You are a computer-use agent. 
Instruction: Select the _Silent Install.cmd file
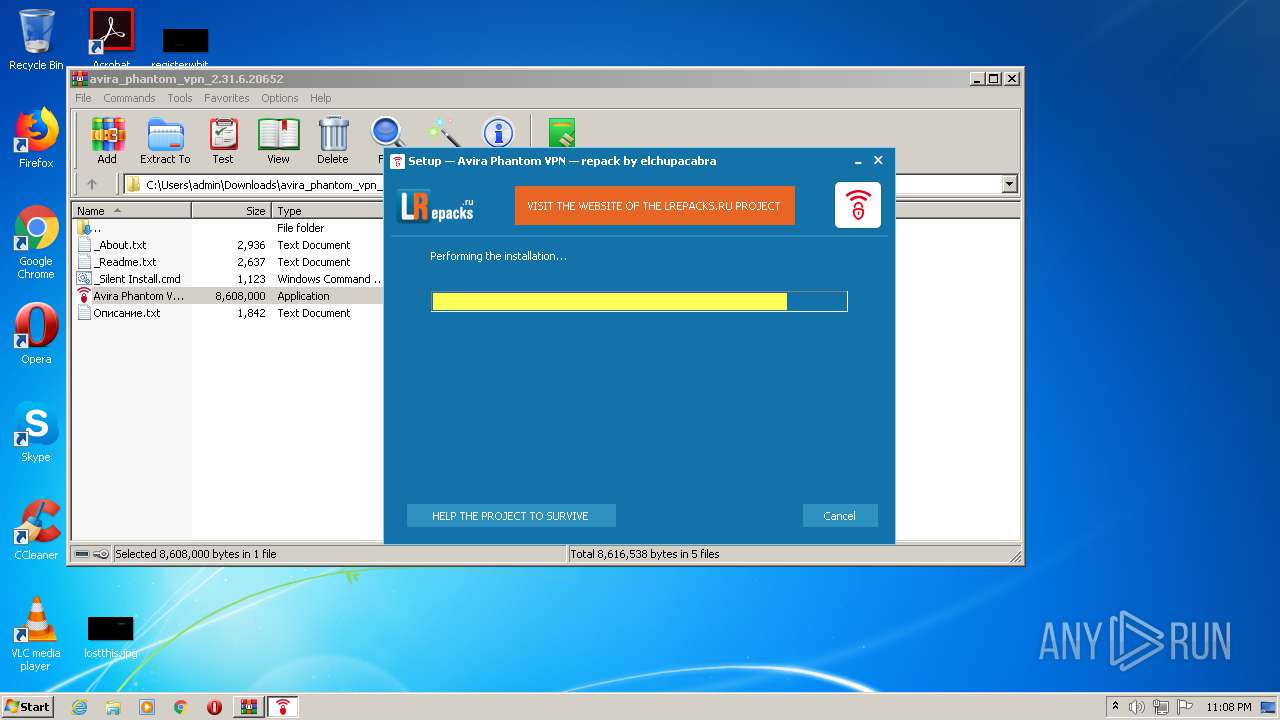point(228,279)
